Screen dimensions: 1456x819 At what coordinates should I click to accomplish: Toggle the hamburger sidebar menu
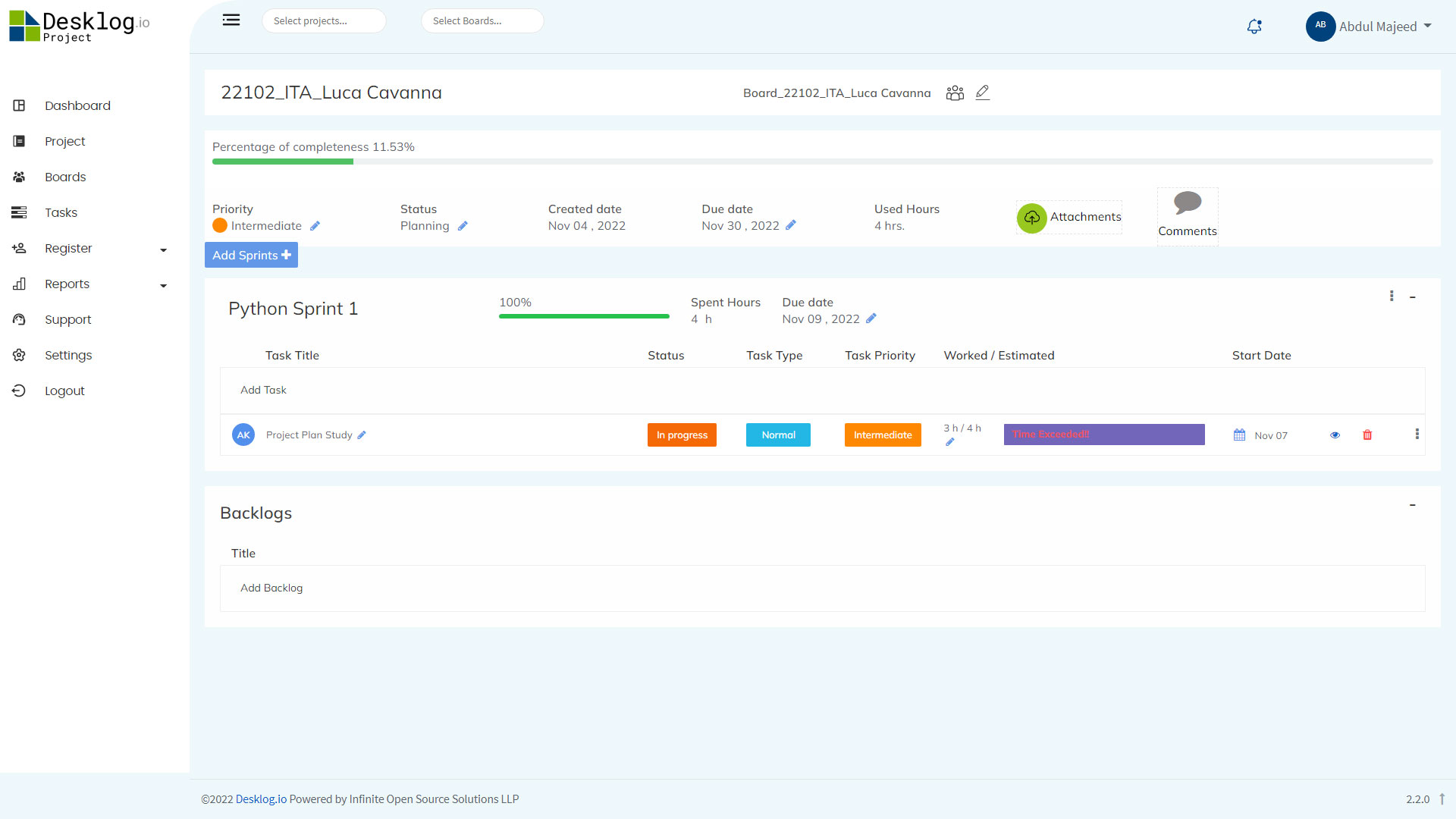pyautogui.click(x=231, y=20)
